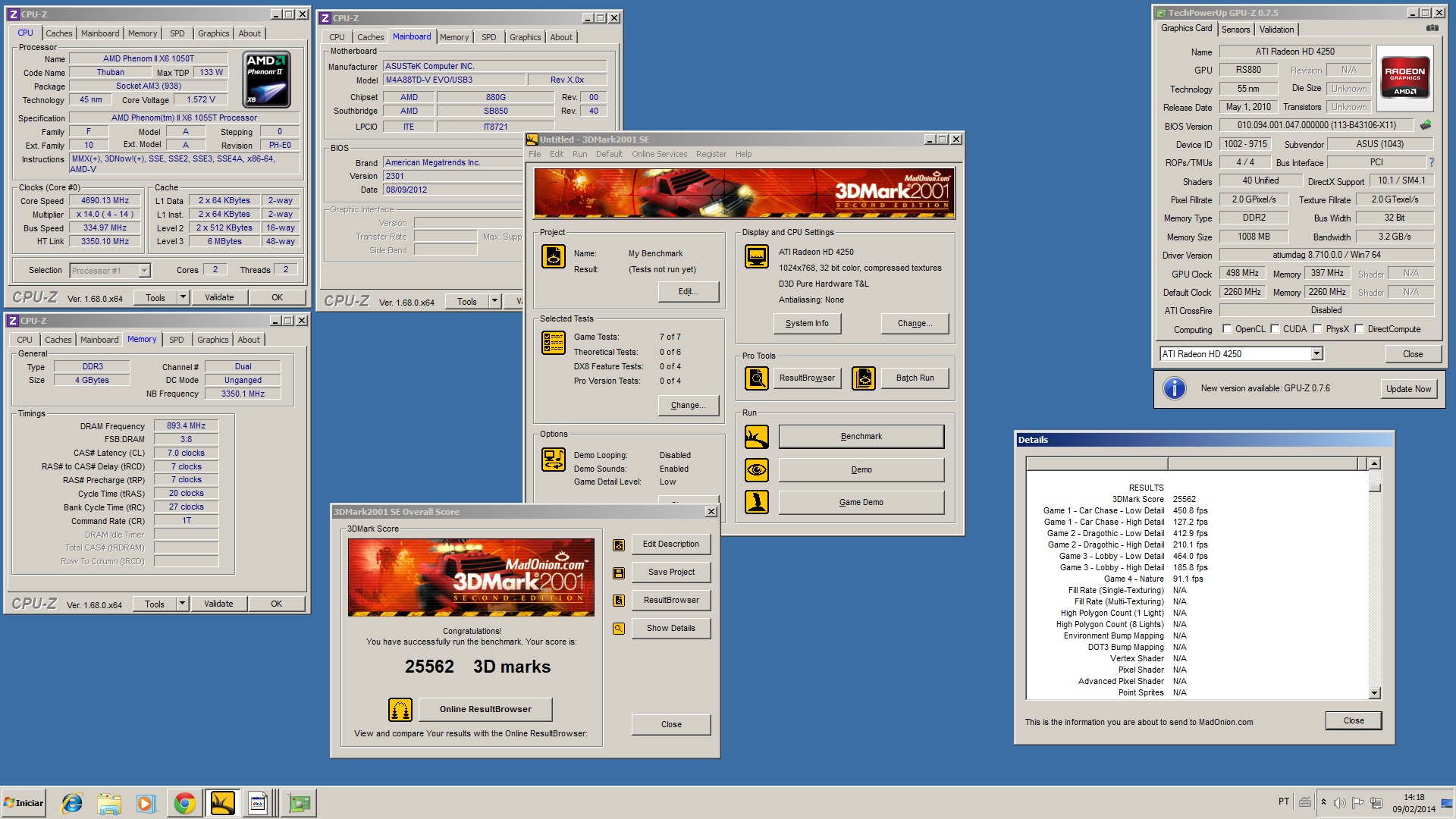Click the Options demo settings icon
1456x819 pixels.
coord(553,460)
